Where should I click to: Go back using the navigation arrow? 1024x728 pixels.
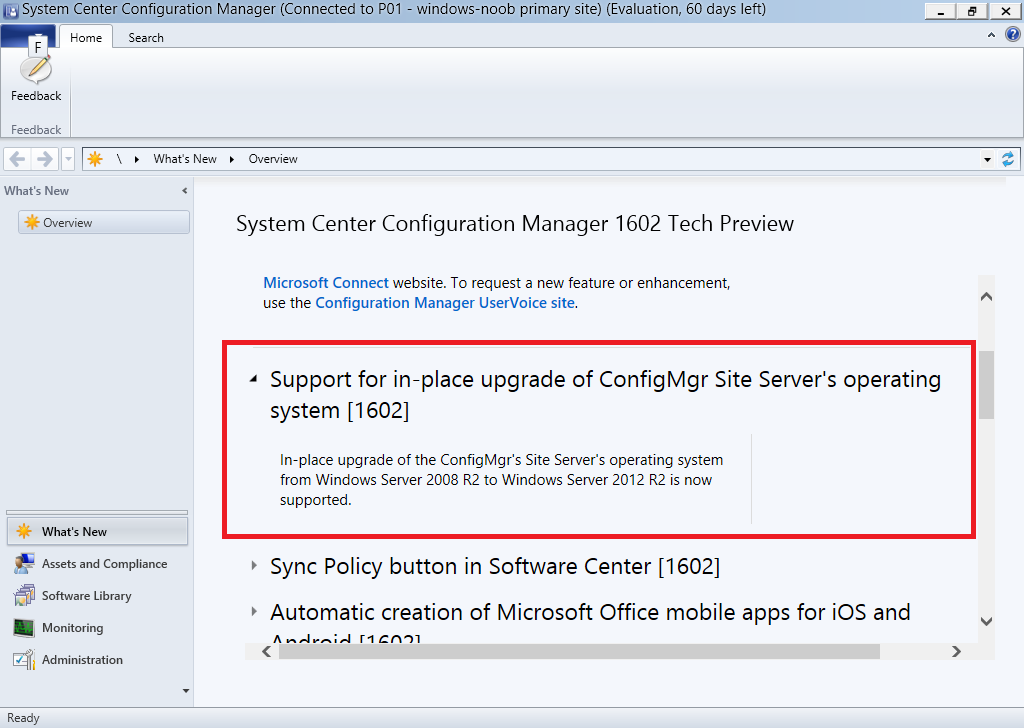[x=18, y=159]
